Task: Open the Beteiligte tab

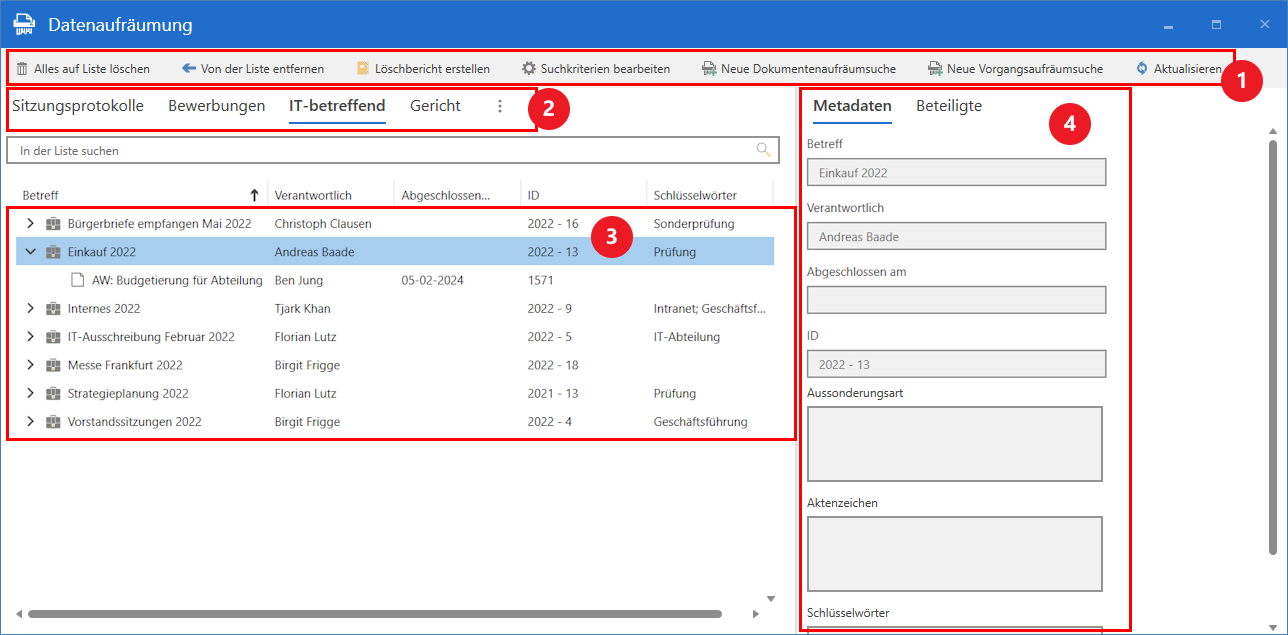Action: pyautogui.click(x=948, y=106)
